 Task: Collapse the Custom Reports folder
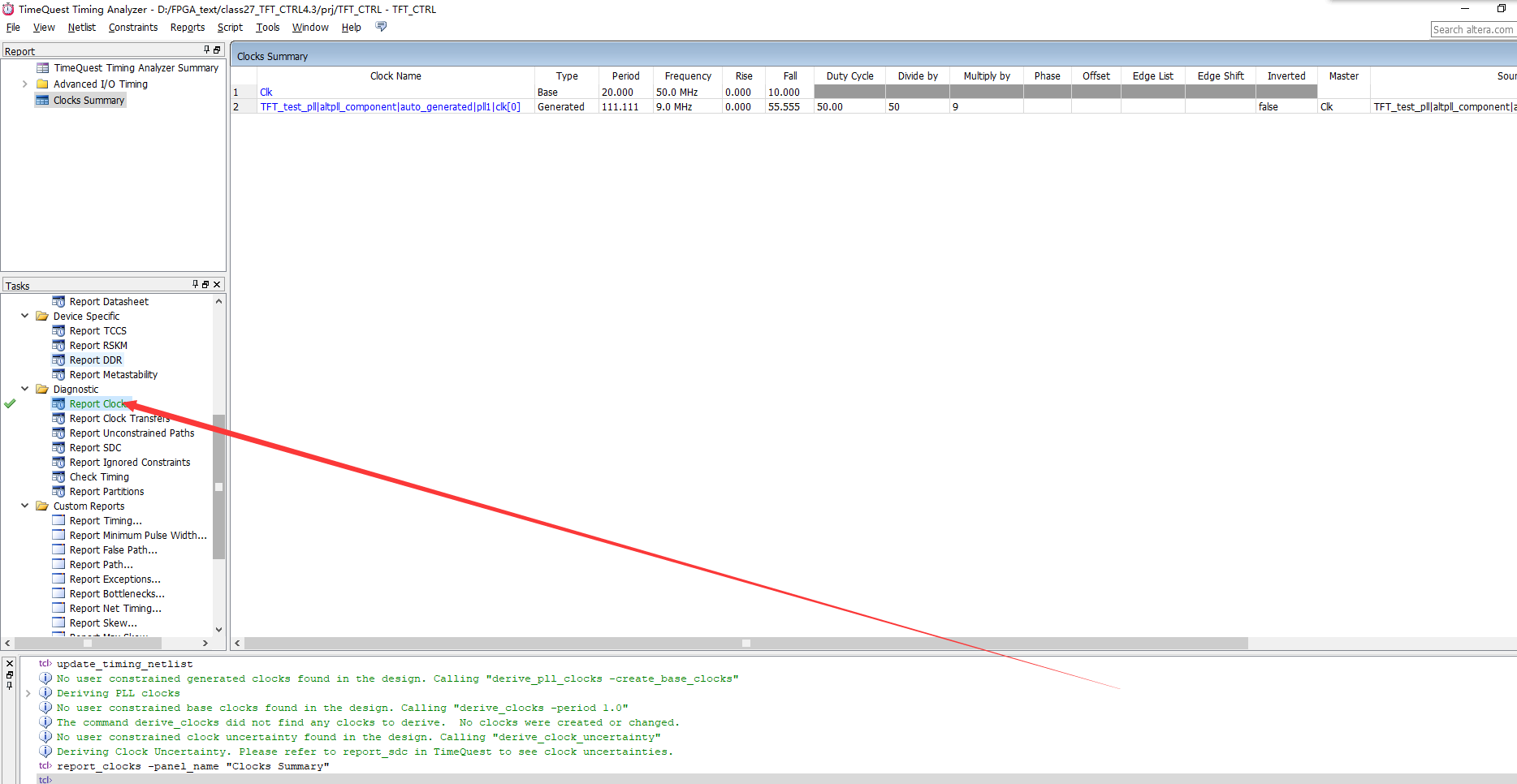tap(24, 506)
